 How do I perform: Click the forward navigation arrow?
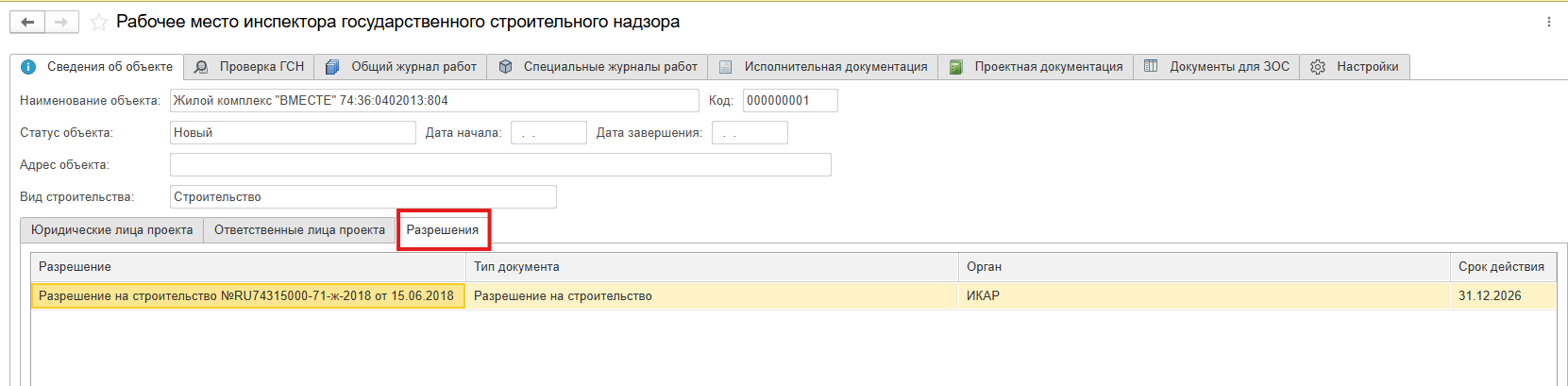(x=61, y=22)
